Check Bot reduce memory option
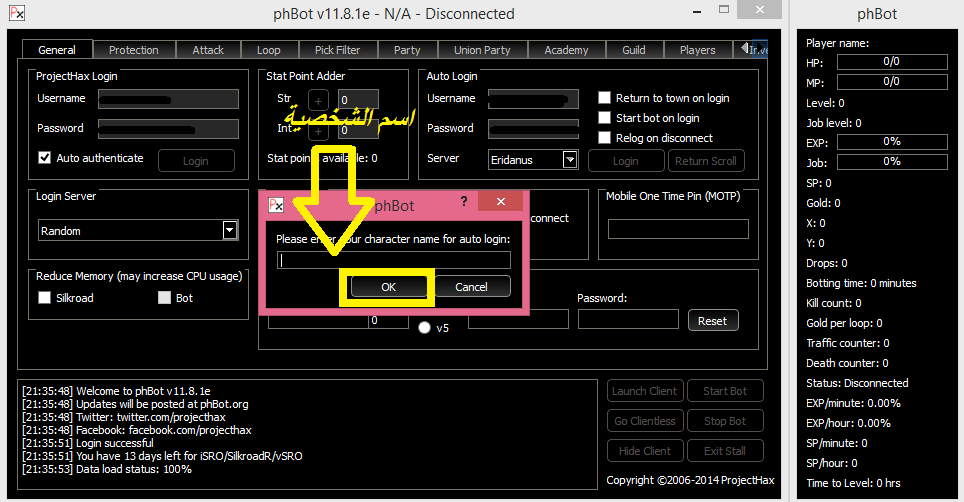Screen dimensions: 964x502 pos(164,297)
